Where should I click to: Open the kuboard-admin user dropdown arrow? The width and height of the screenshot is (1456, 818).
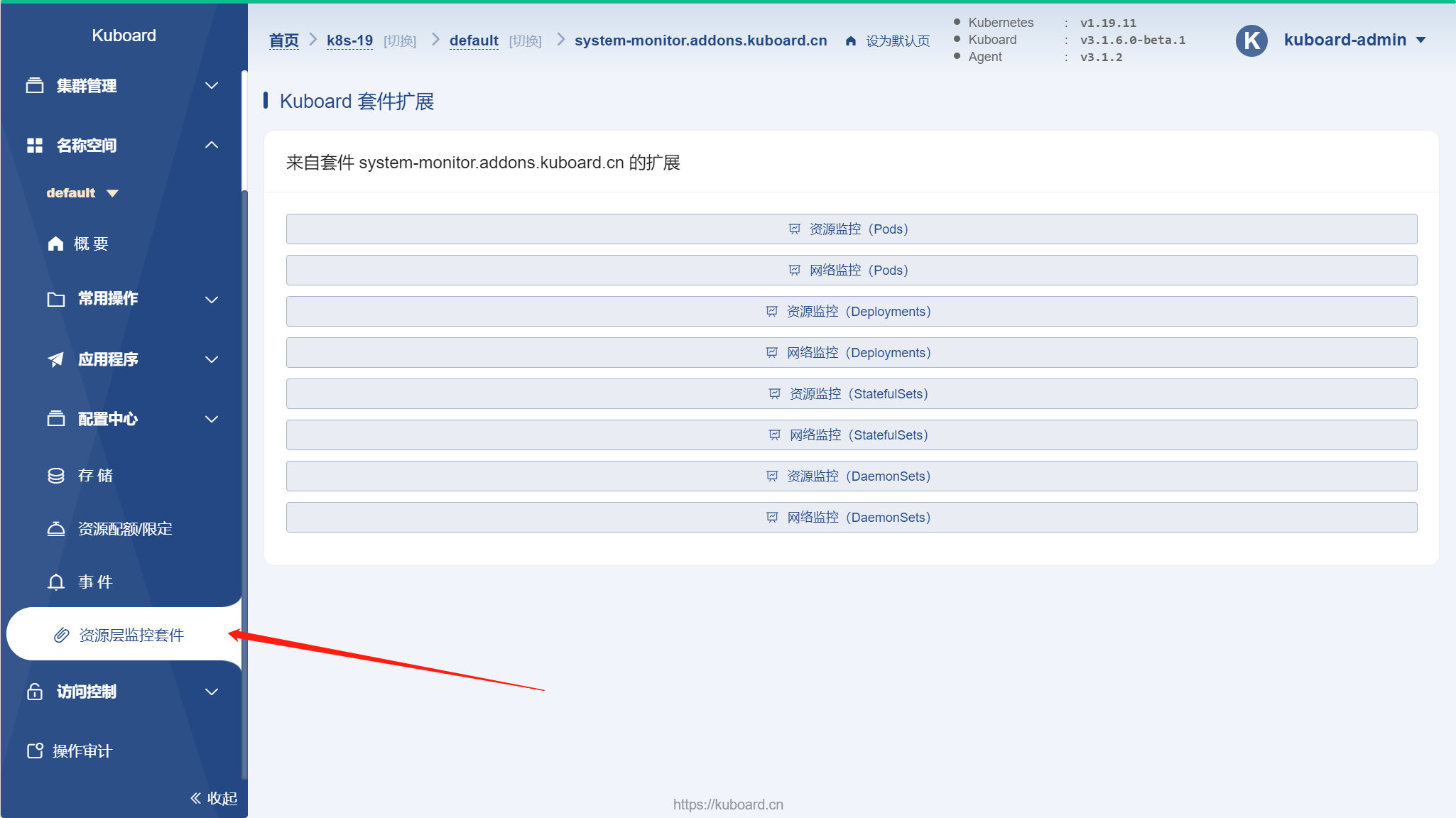coord(1421,40)
